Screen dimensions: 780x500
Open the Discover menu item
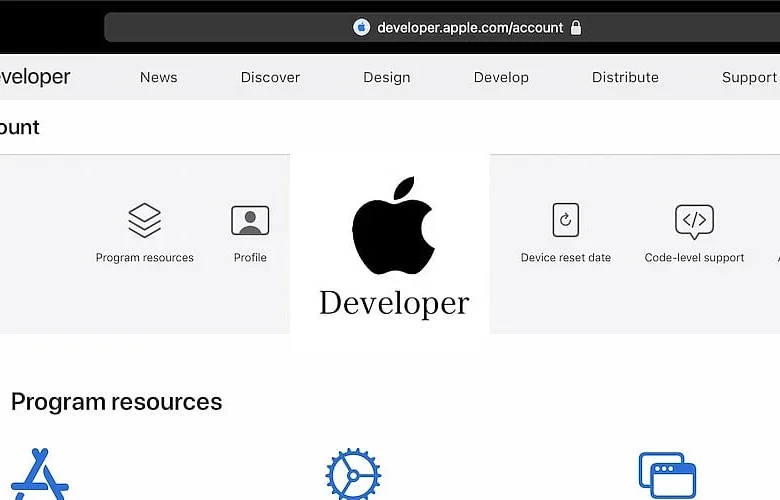click(x=270, y=77)
